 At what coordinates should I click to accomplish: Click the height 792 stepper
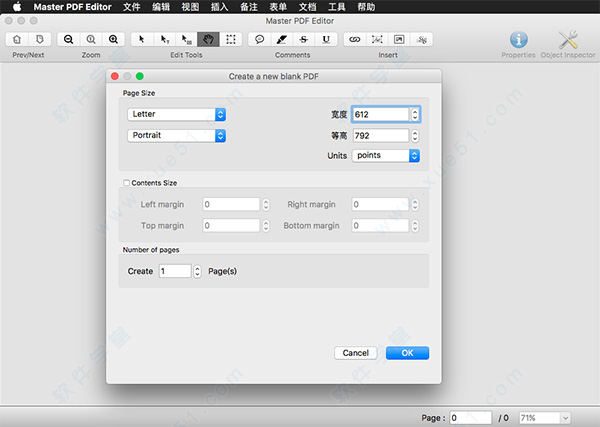point(415,135)
